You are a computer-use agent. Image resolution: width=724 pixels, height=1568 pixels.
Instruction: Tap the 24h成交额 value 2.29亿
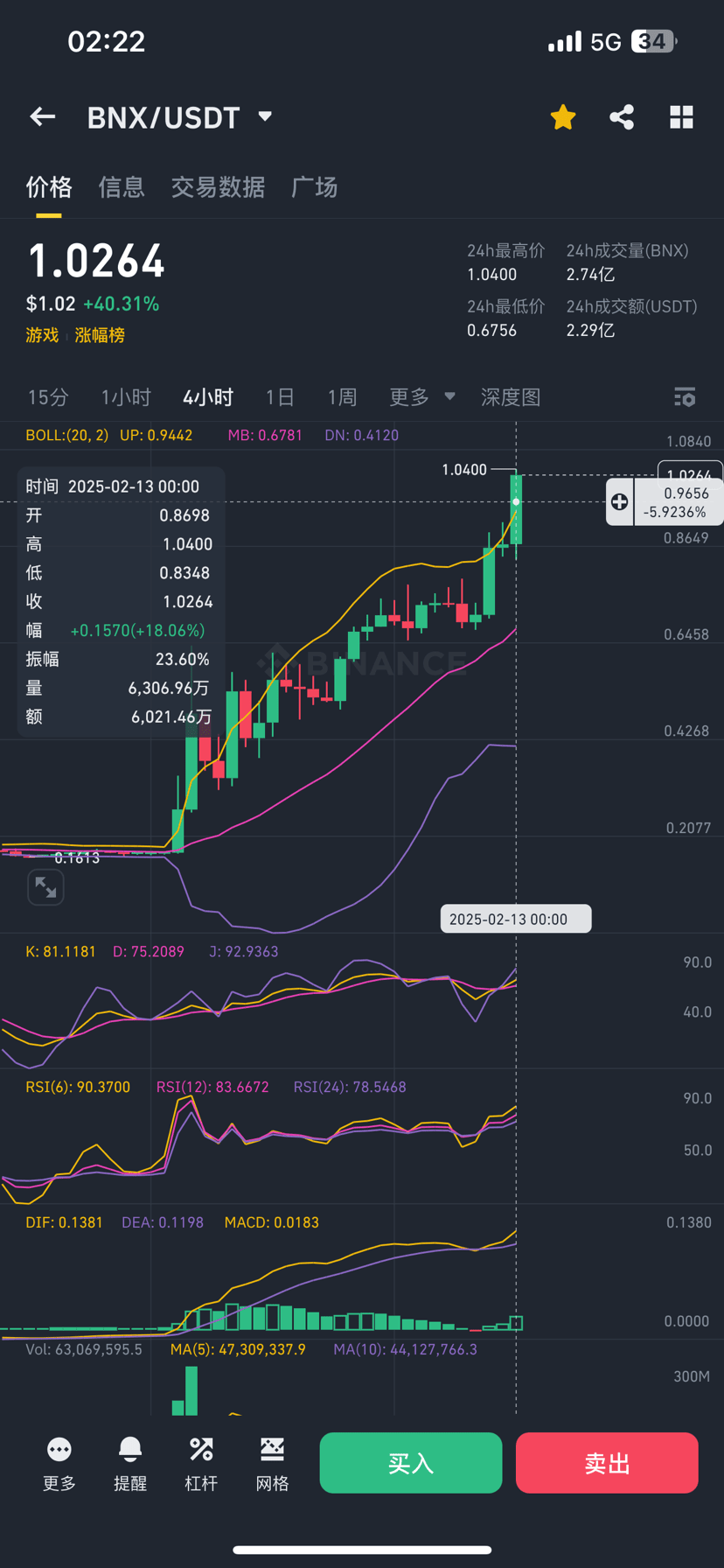(590, 331)
